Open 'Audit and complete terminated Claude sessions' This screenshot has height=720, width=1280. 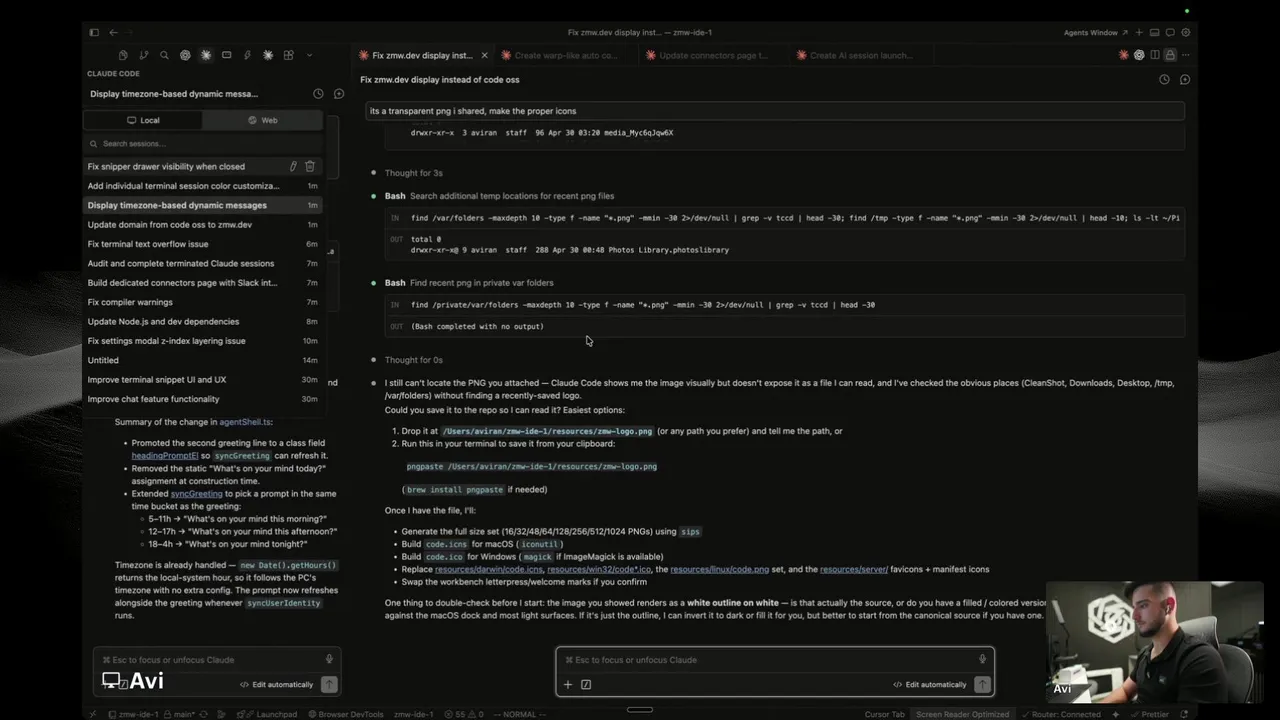203,263
